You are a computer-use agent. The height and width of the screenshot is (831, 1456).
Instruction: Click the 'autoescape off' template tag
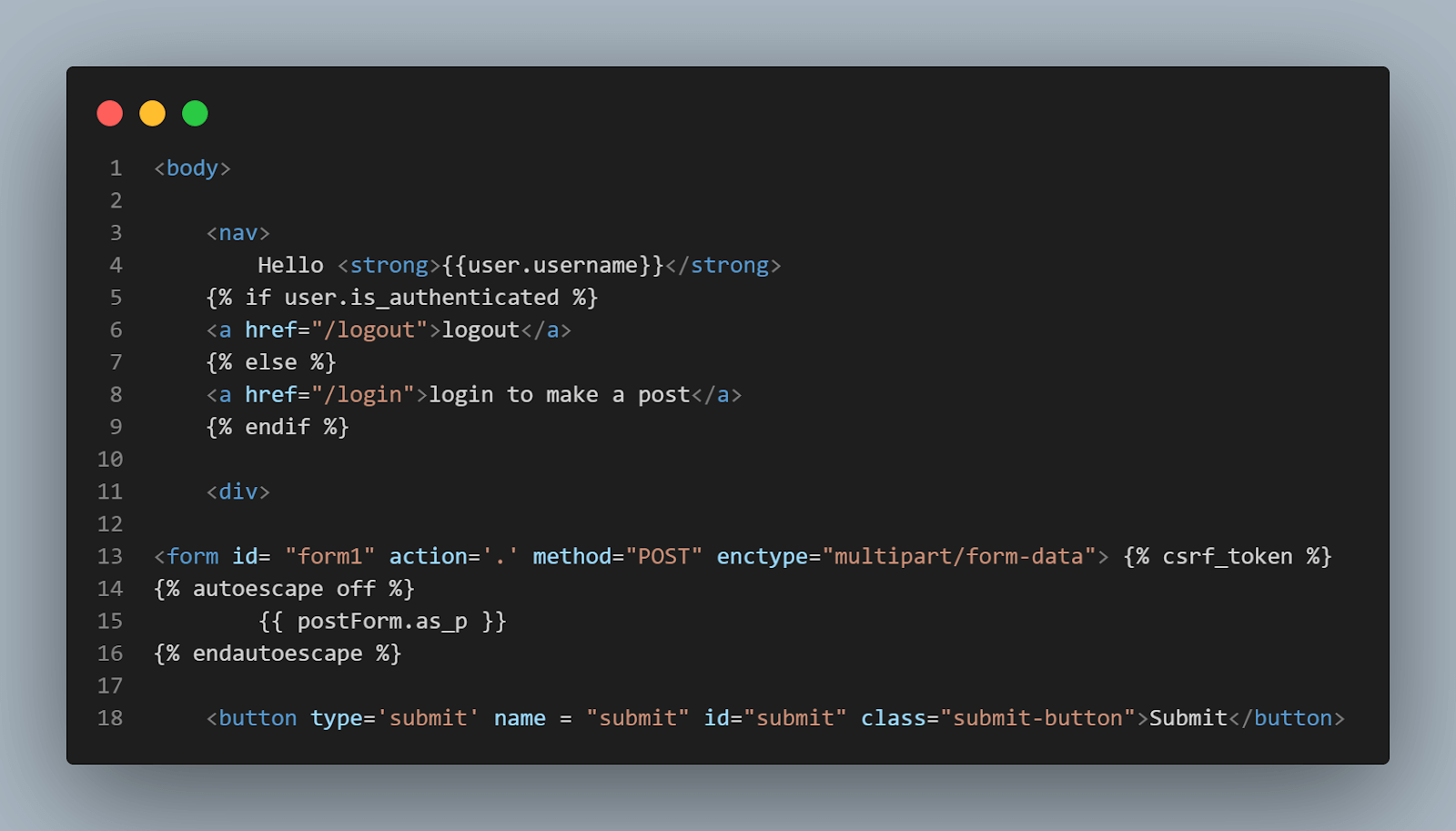(284, 589)
